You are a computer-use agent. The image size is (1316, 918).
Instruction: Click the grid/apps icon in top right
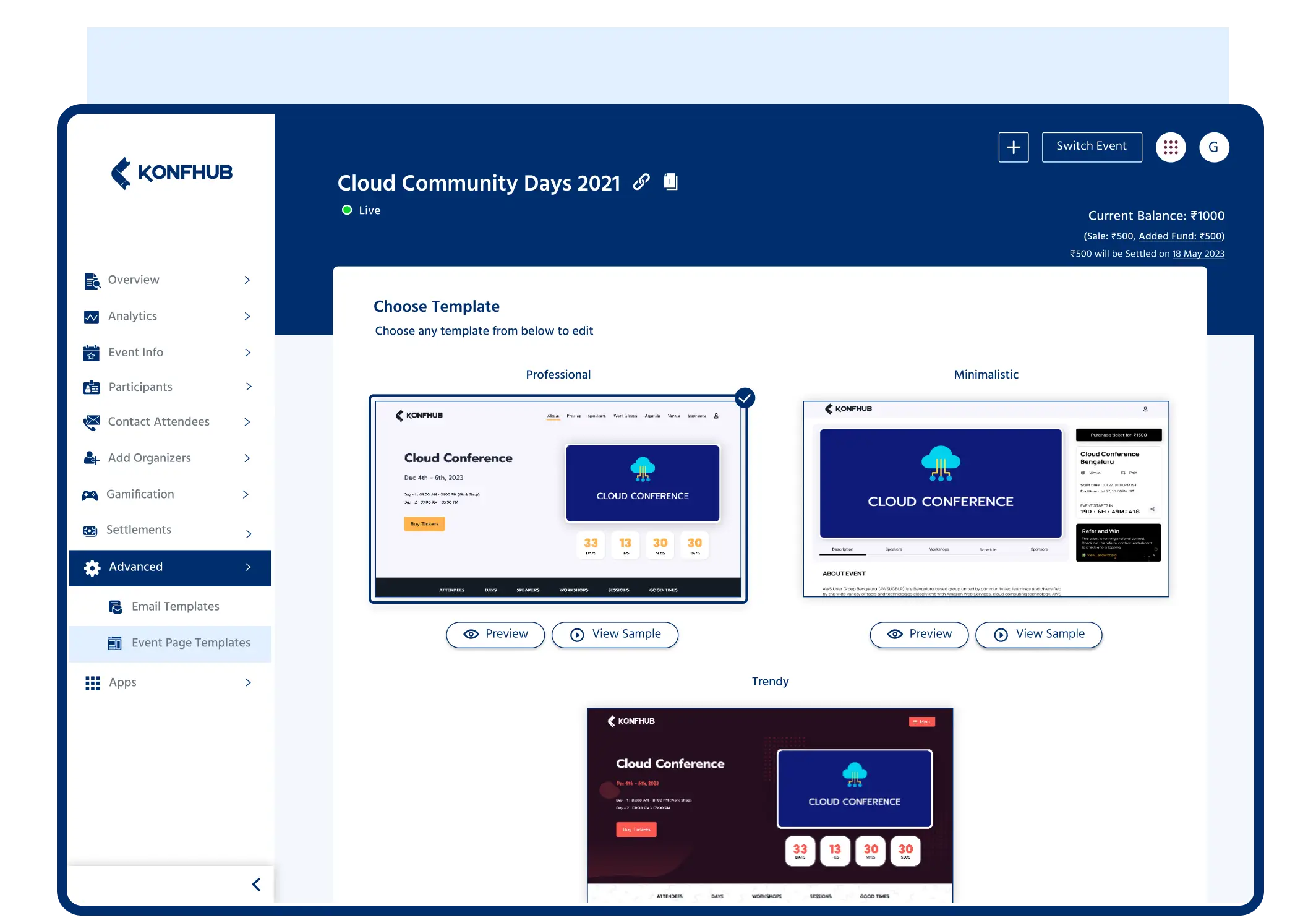tap(1171, 147)
